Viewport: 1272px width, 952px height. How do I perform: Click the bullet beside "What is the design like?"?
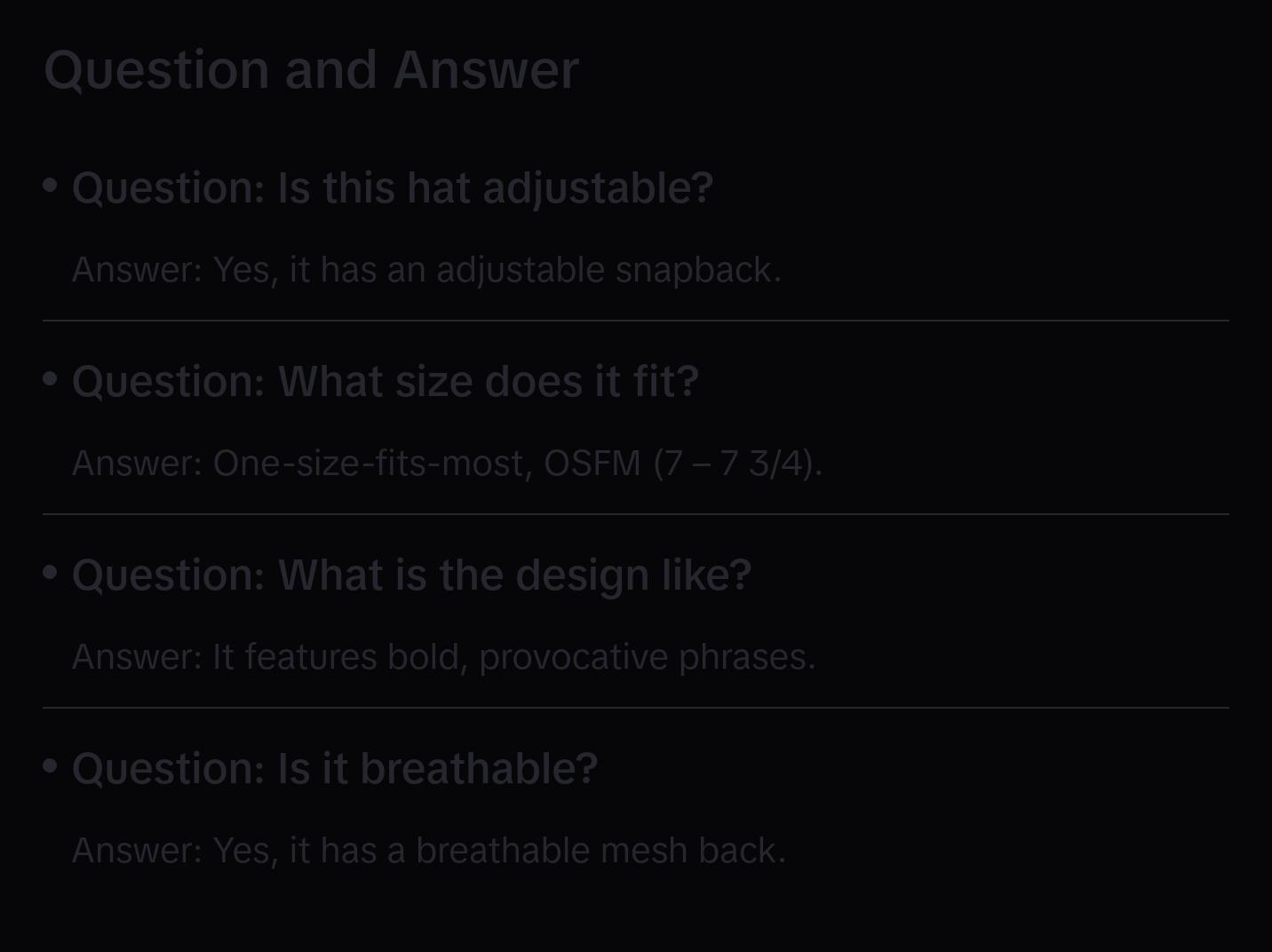tap(51, 573)
